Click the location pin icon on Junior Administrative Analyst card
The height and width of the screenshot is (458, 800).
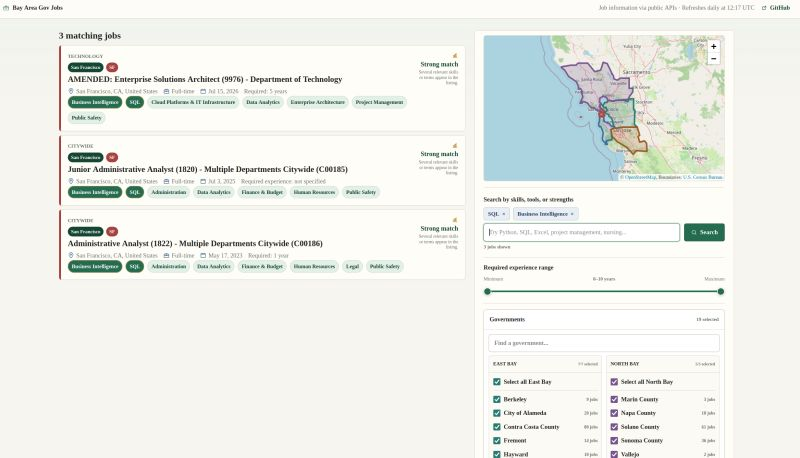(71, 181)
